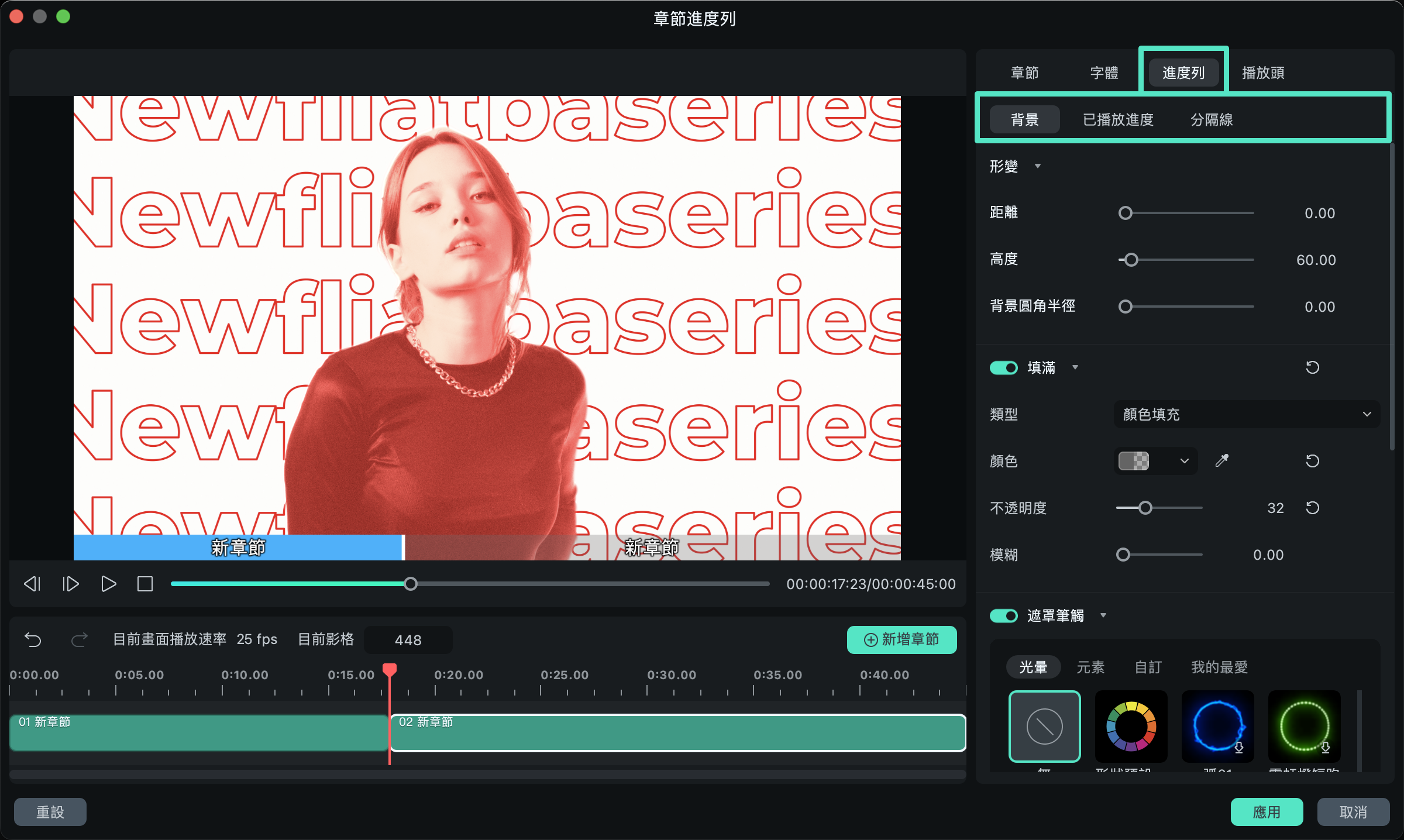
Task: Click the blue 新章節 bar in preview
Action: [x=238, y=548]
